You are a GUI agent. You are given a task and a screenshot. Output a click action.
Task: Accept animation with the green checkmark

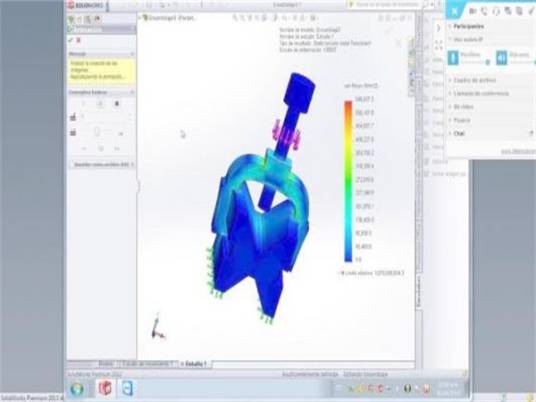click(x=71, y=40)
